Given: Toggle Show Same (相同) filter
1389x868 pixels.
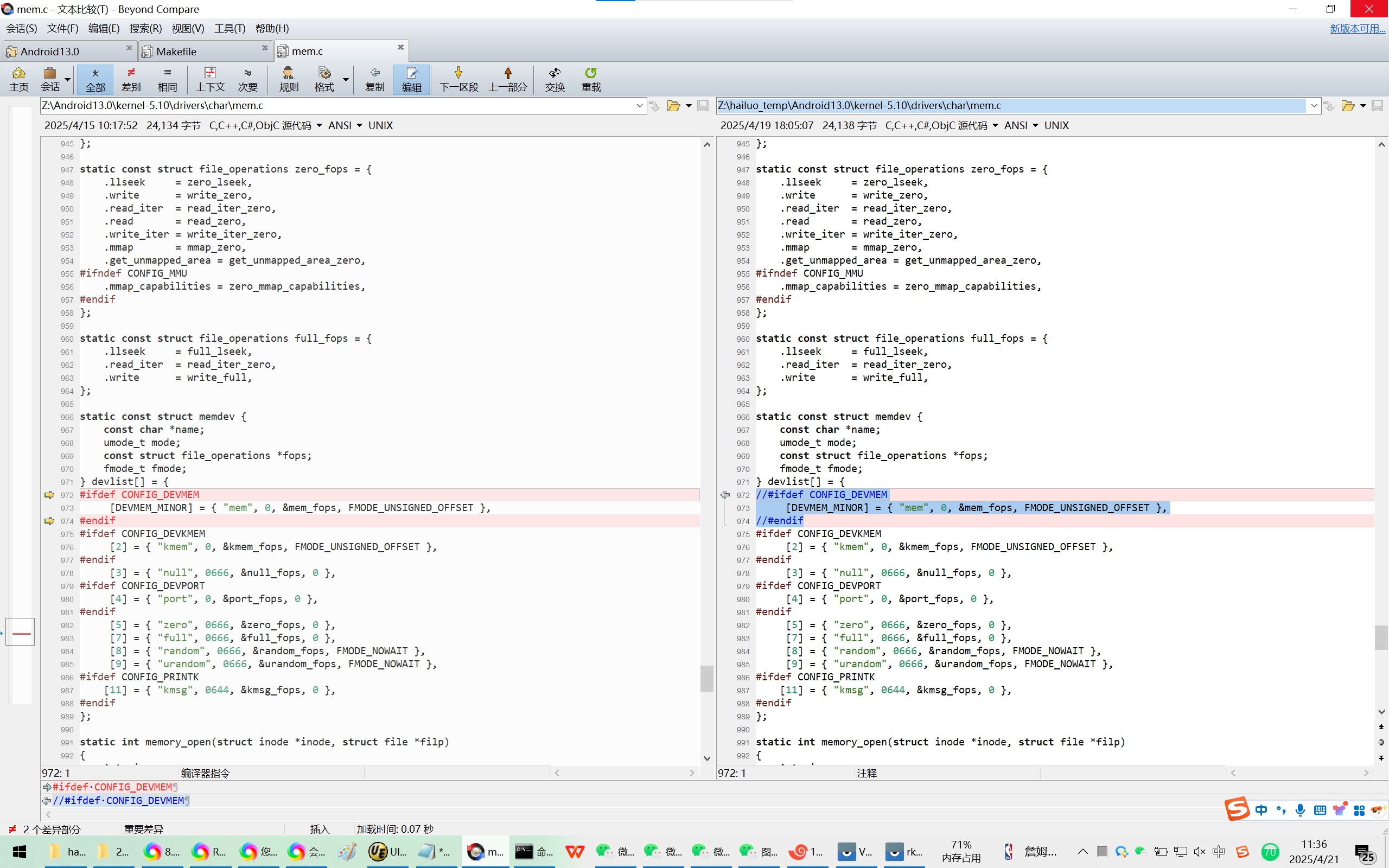Looking at the screenshot, I should (x=167, y=79).
